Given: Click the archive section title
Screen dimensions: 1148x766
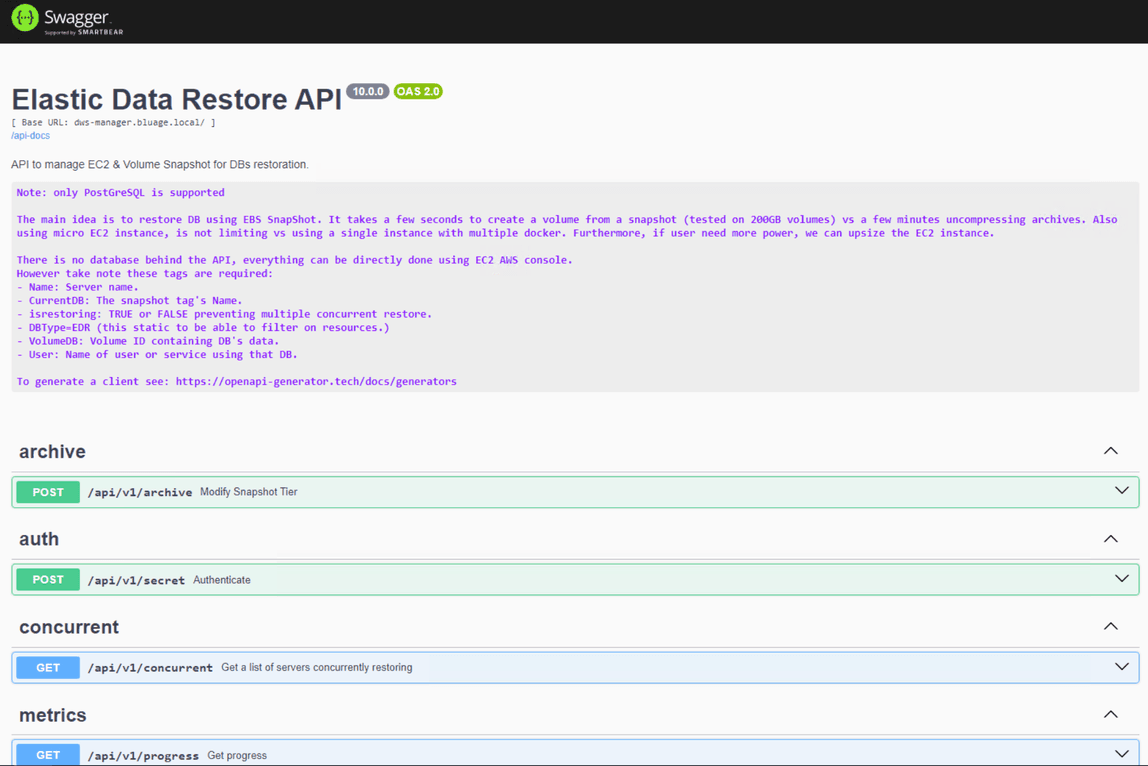Looking at the screenshot, I should (52, 451).
